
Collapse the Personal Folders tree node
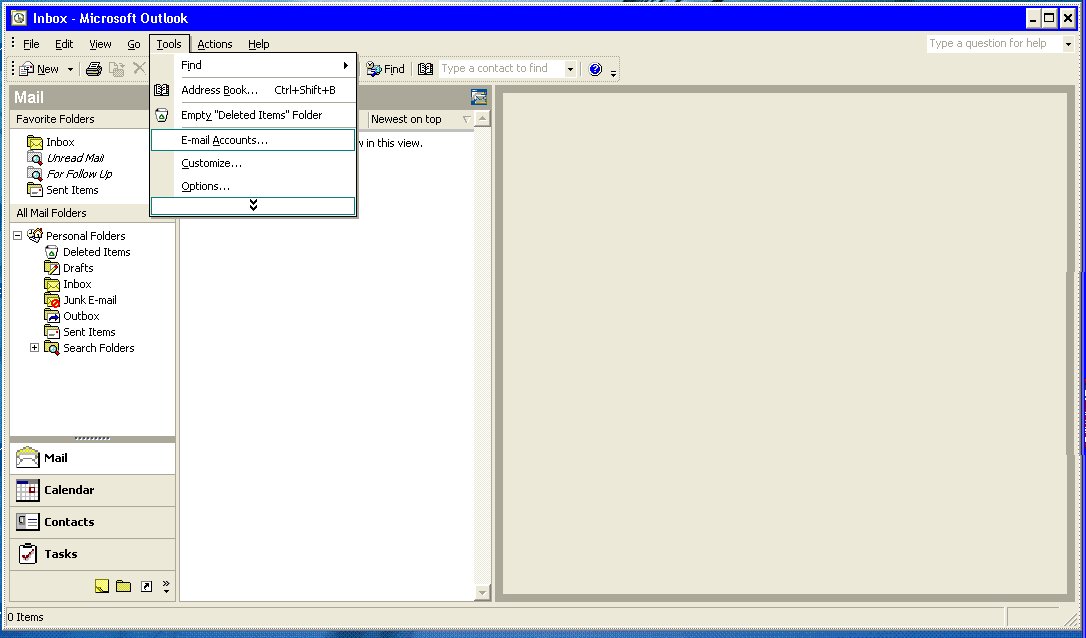18,236
